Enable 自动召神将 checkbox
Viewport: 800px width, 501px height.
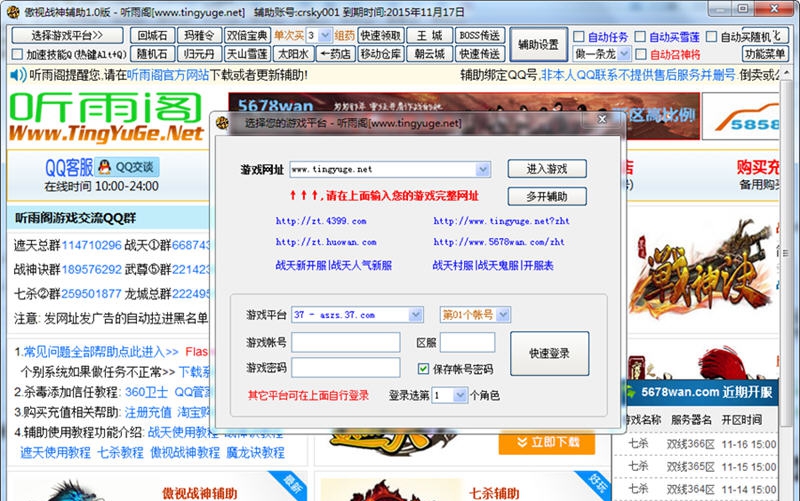(x=641, y=54)
